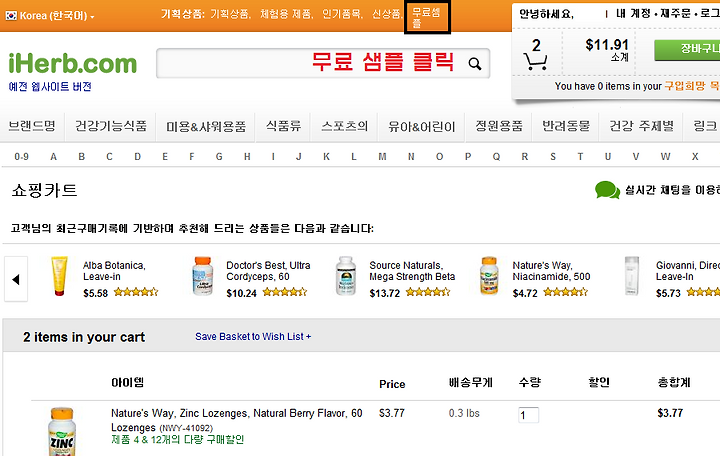720x456 pixels.
Task: Select brand letter N in index
Action: pyautogui.click(x=411, y=157)
